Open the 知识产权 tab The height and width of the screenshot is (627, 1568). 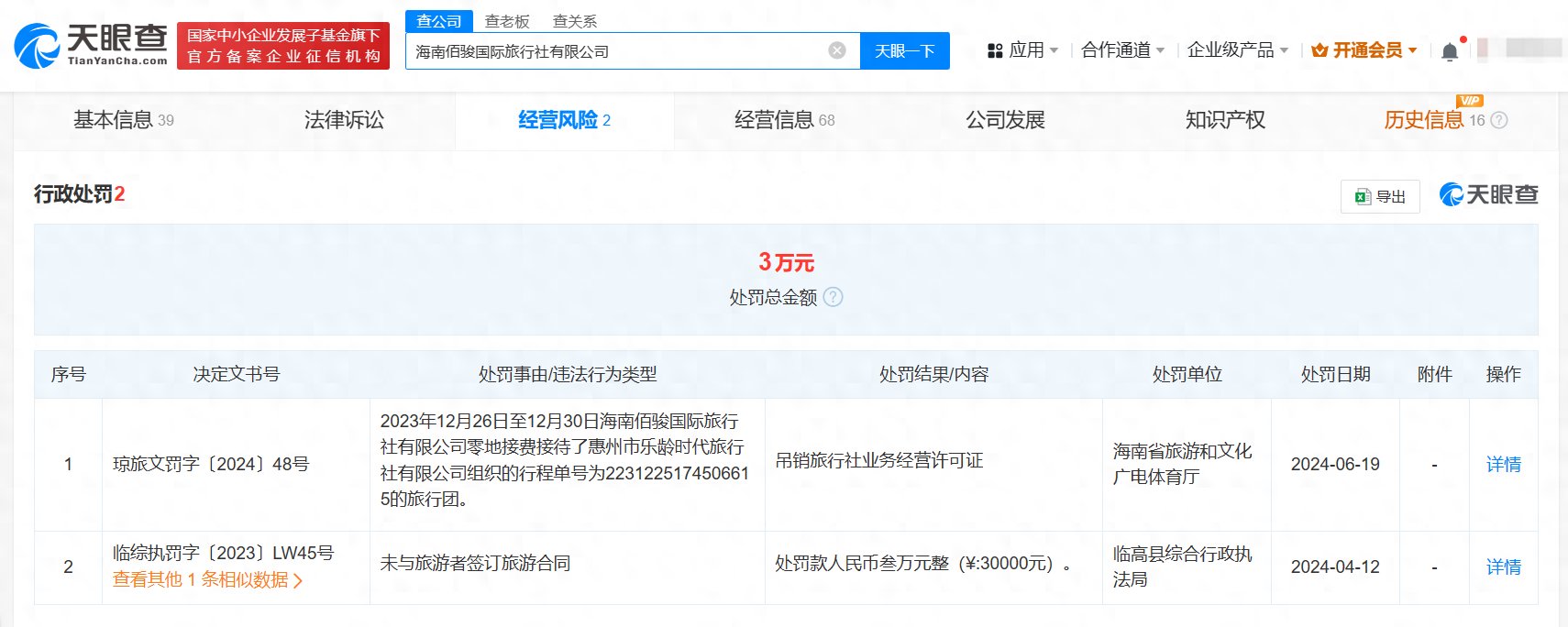1225,120
